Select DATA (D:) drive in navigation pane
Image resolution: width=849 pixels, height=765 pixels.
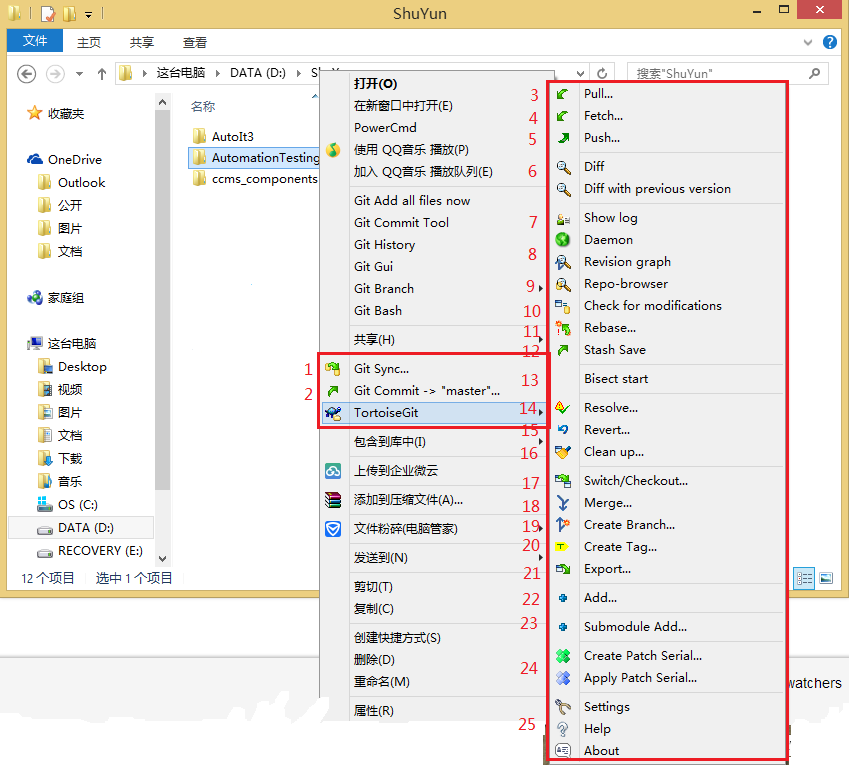81,528
